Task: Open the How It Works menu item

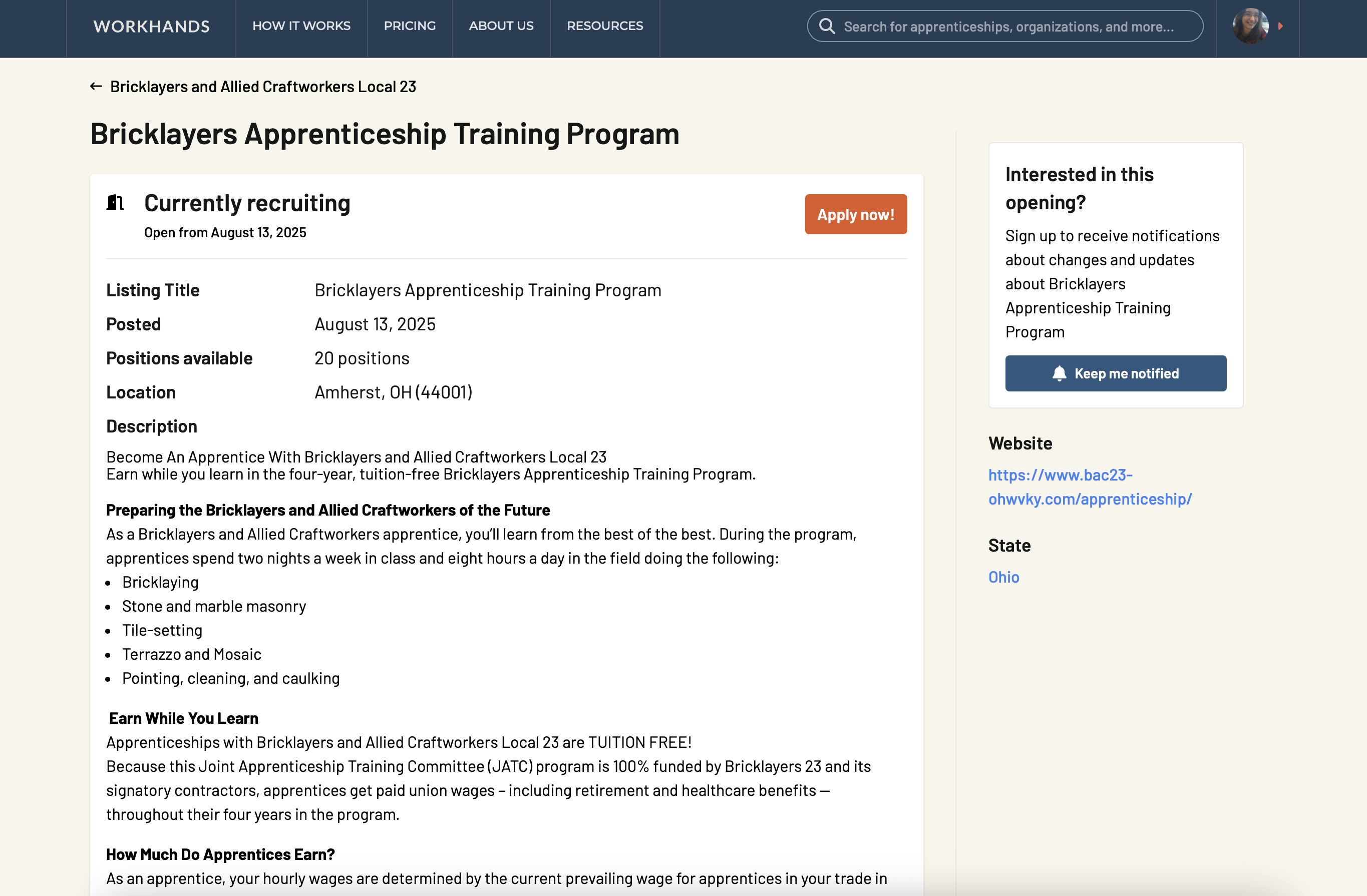Action: tap(301, 26)
